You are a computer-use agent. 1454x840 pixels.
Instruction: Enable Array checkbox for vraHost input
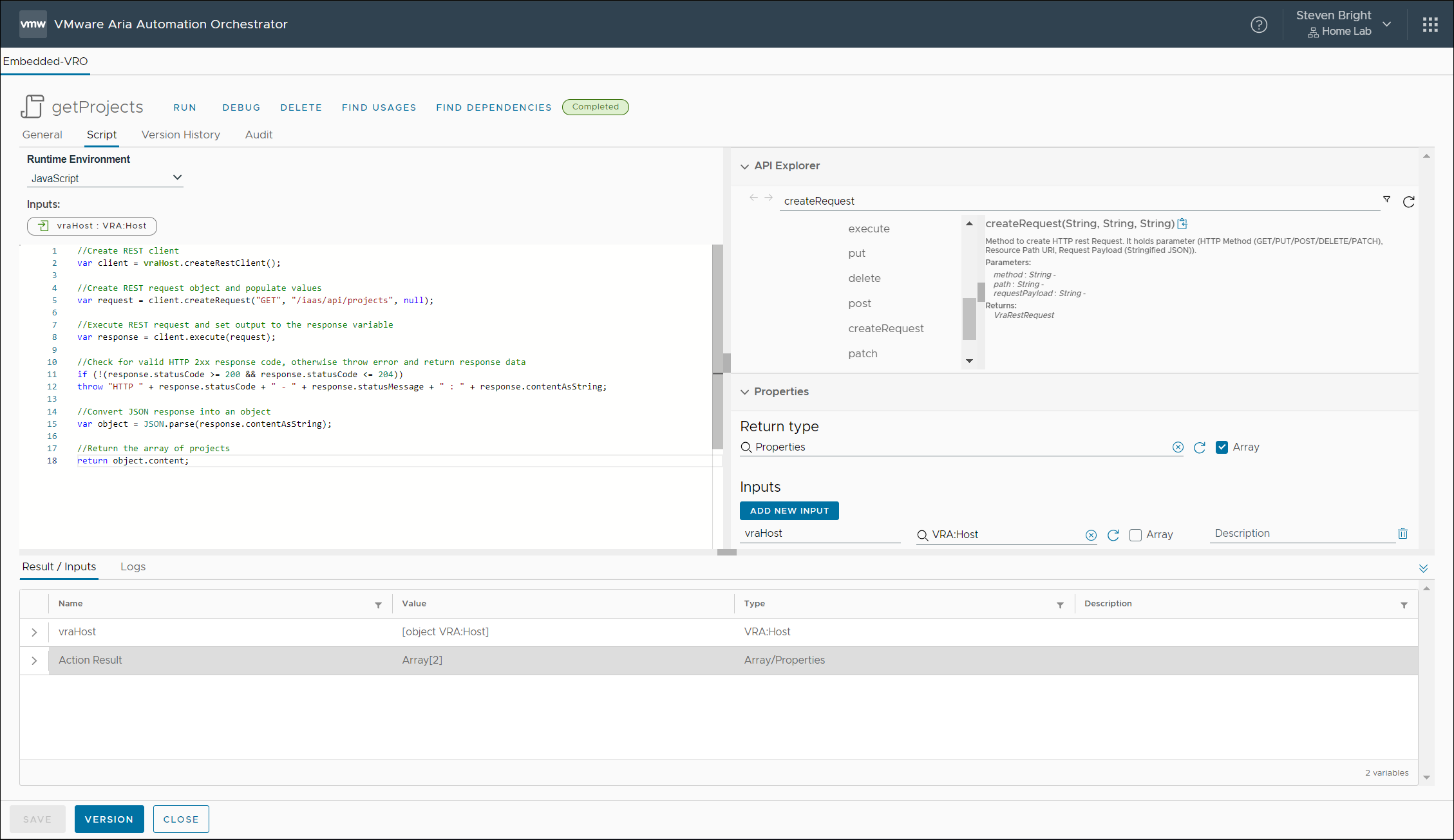[x=1135, y=535]
